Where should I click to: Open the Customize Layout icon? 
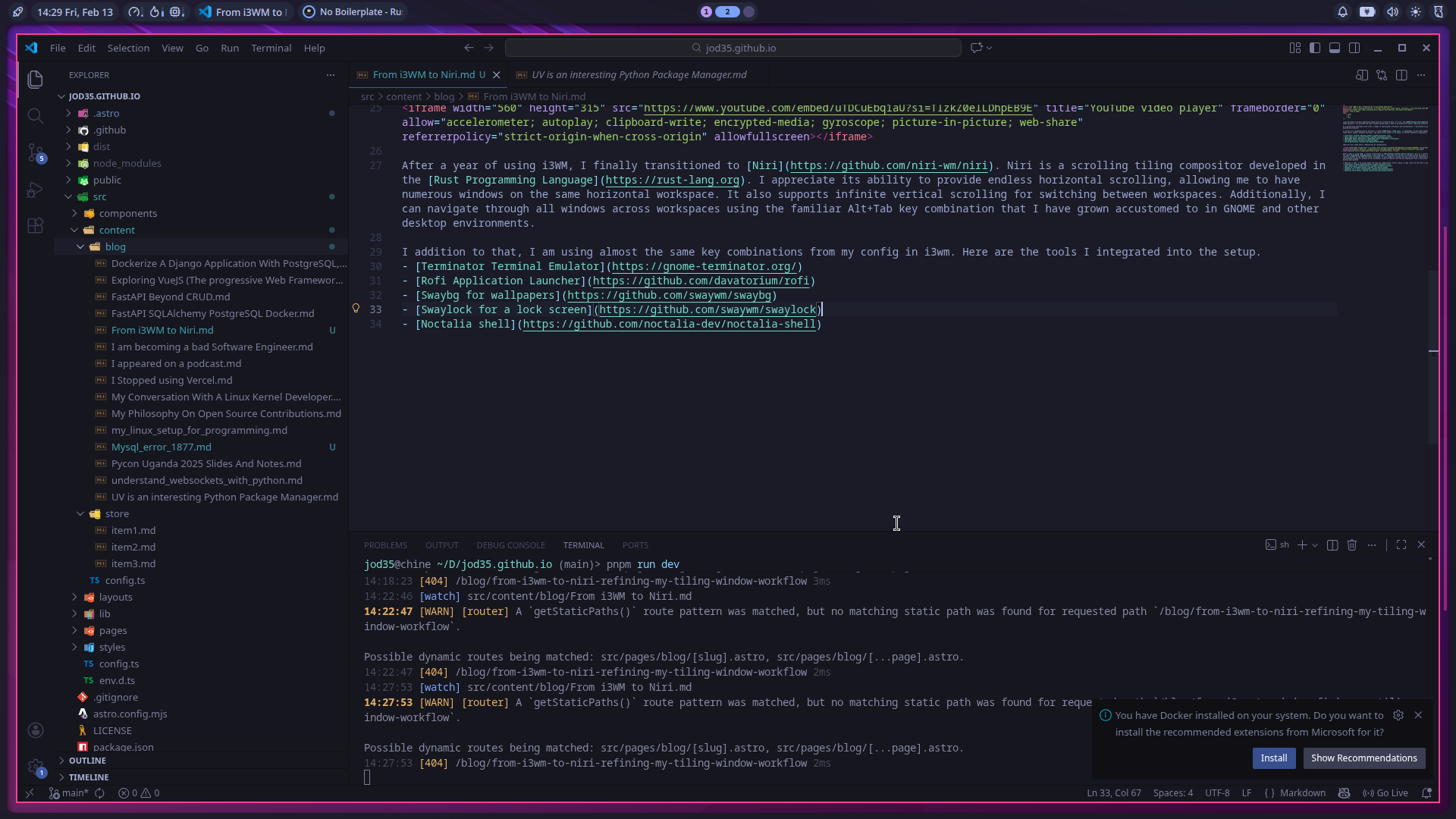1294,48
